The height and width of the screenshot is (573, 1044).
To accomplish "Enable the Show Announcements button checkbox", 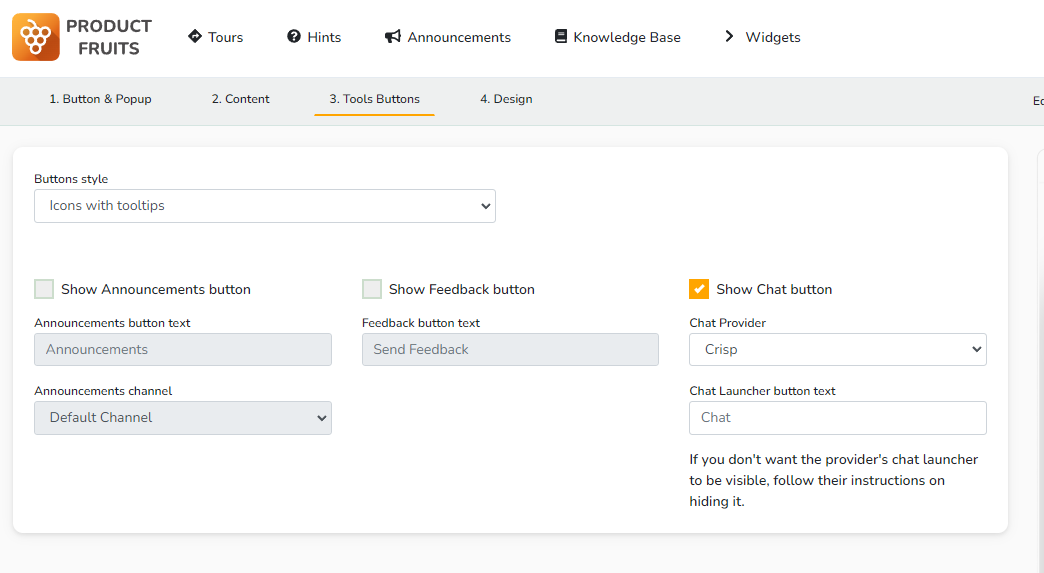I will click(x=44, y=289).
